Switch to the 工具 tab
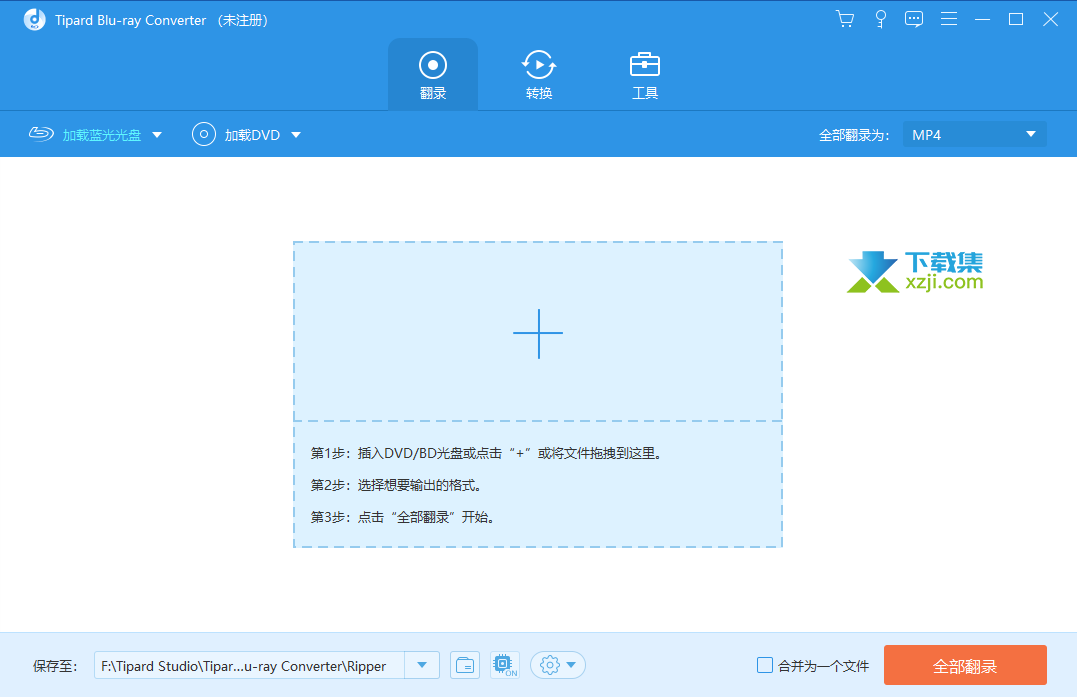 point(644,75)
